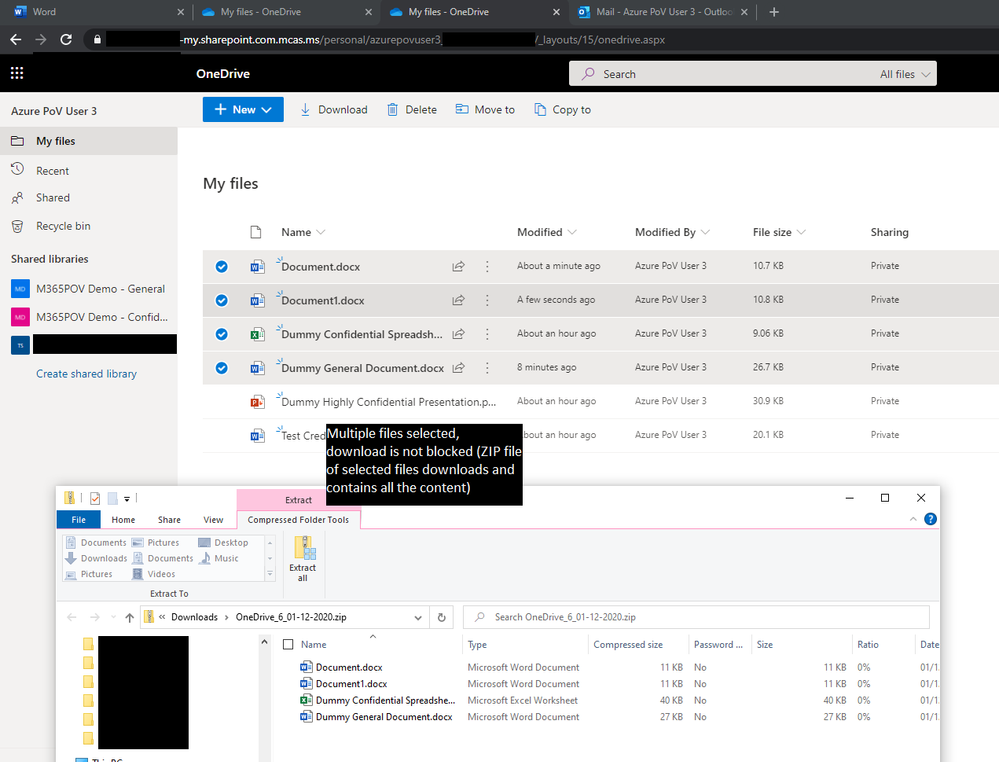Viewport: 999px width, 762px height.
Task: Open more actions for Document1.docx
Action: click(x=487, y=300)
